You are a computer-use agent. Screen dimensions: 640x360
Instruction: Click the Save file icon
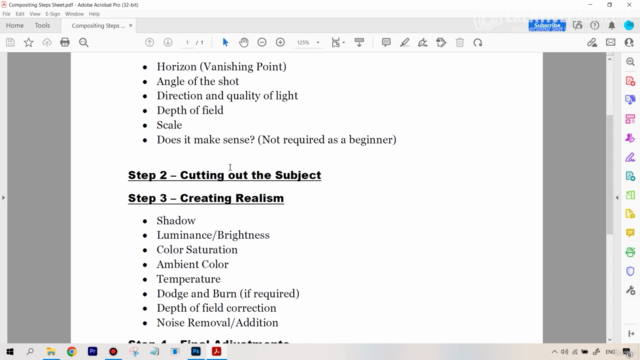click(x=10, y=42)
